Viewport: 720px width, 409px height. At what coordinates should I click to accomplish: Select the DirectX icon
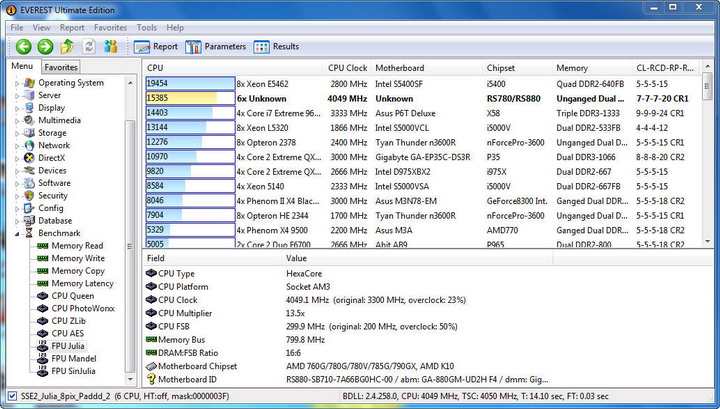point(29,158)
